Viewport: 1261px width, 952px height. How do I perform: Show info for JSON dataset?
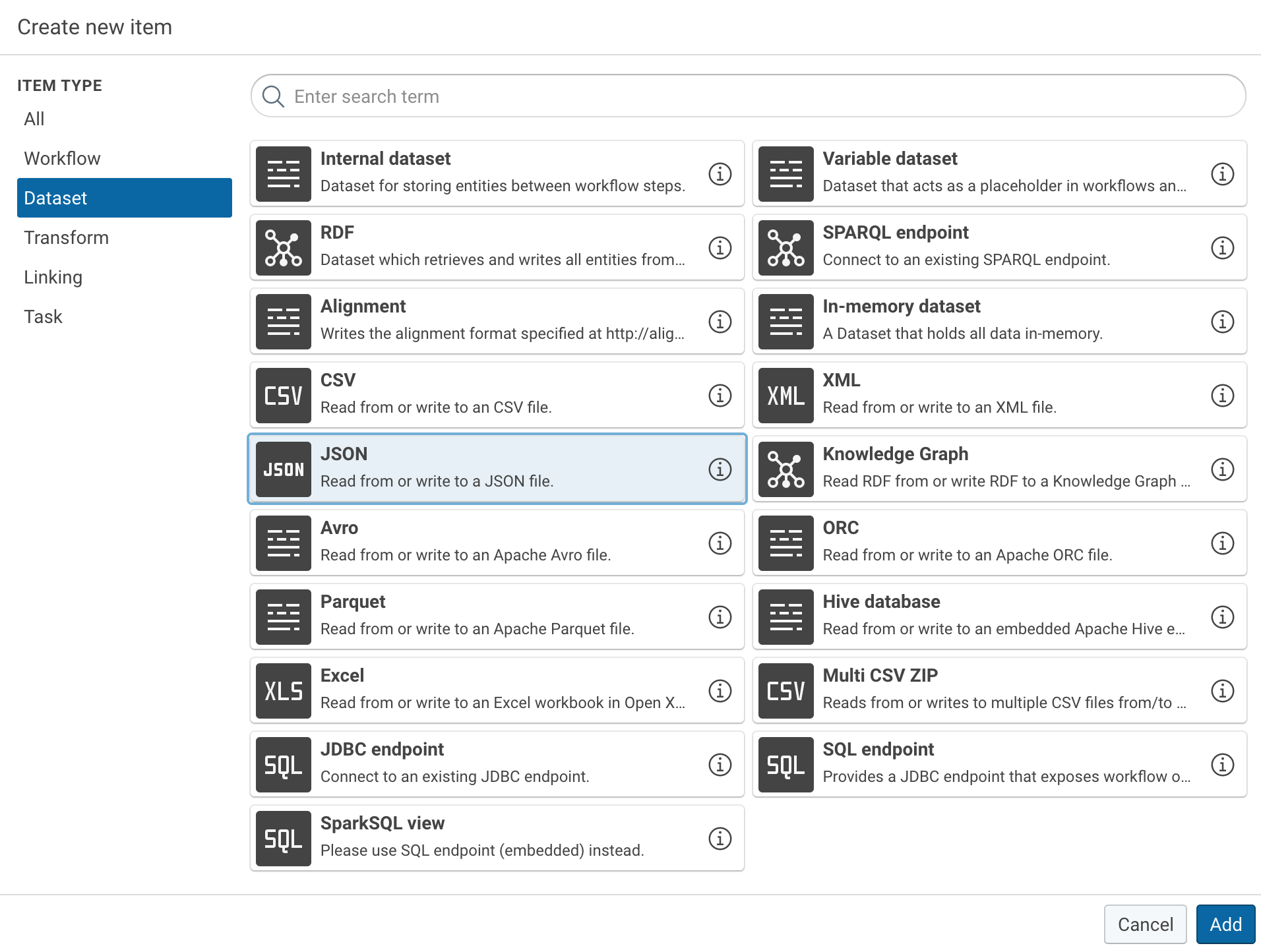(x=720, y=469)
